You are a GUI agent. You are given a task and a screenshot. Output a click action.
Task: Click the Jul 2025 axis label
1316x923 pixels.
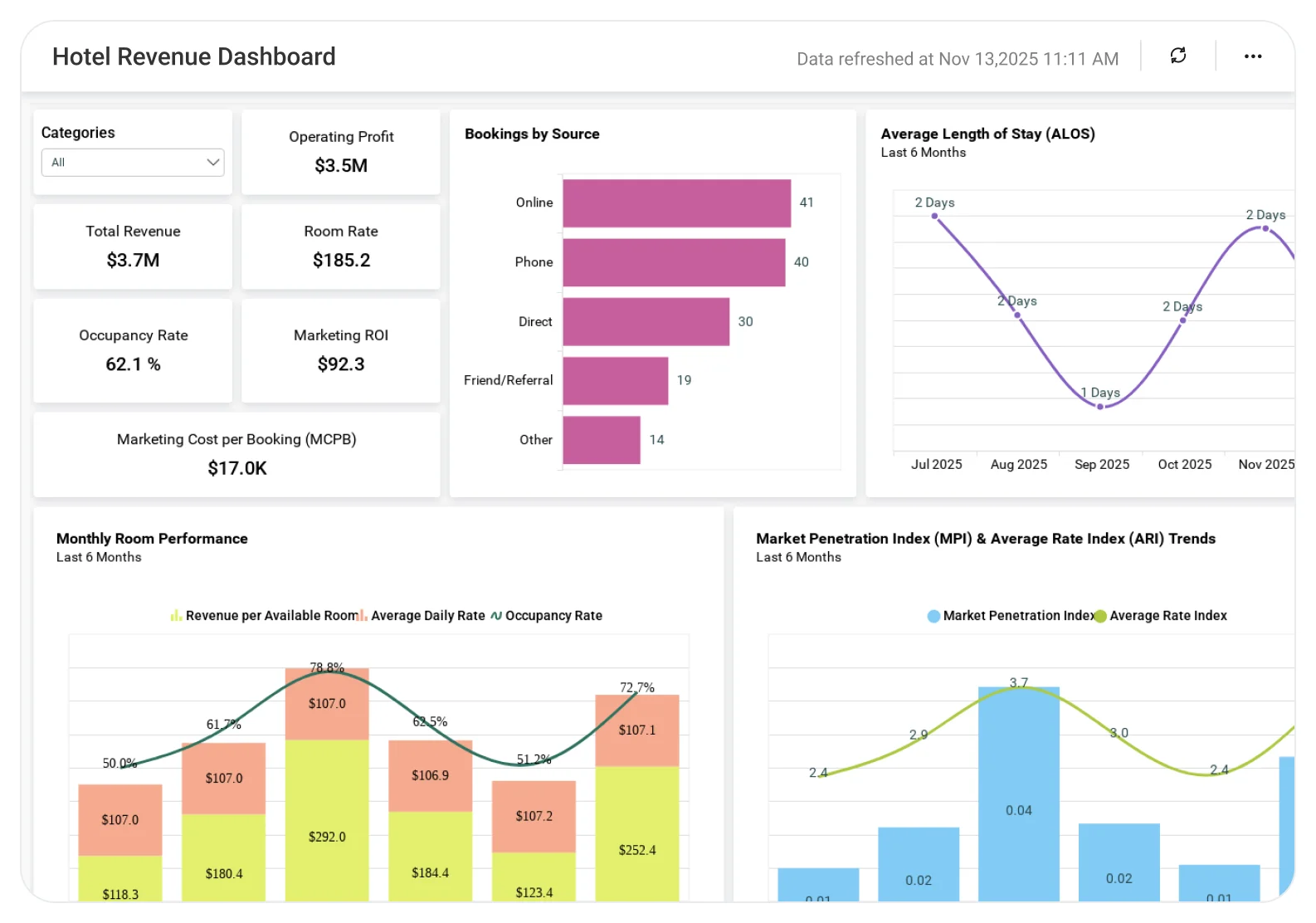[937, 465]
